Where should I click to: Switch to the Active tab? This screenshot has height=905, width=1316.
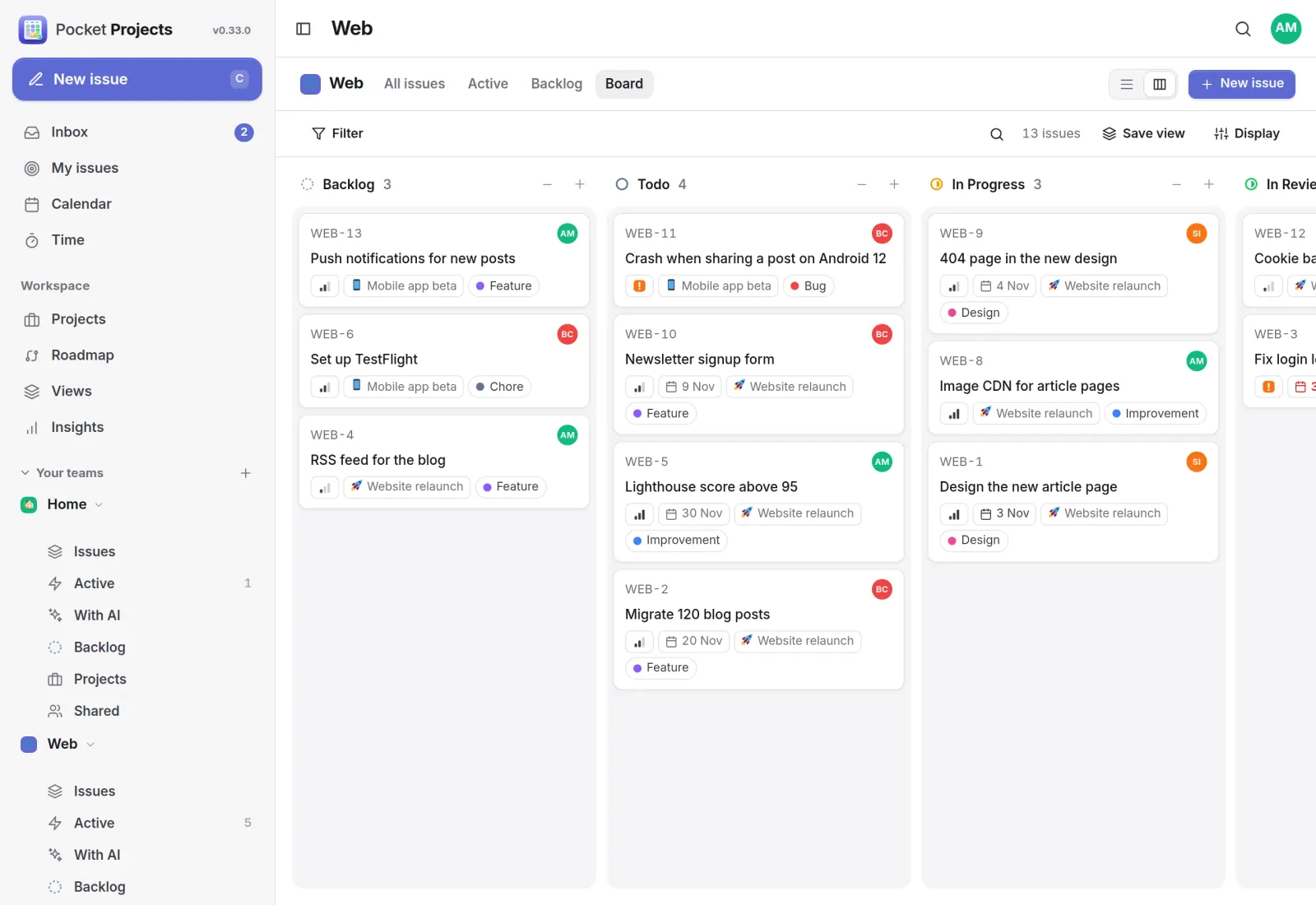pyautogui.click(x=488, y=84)
